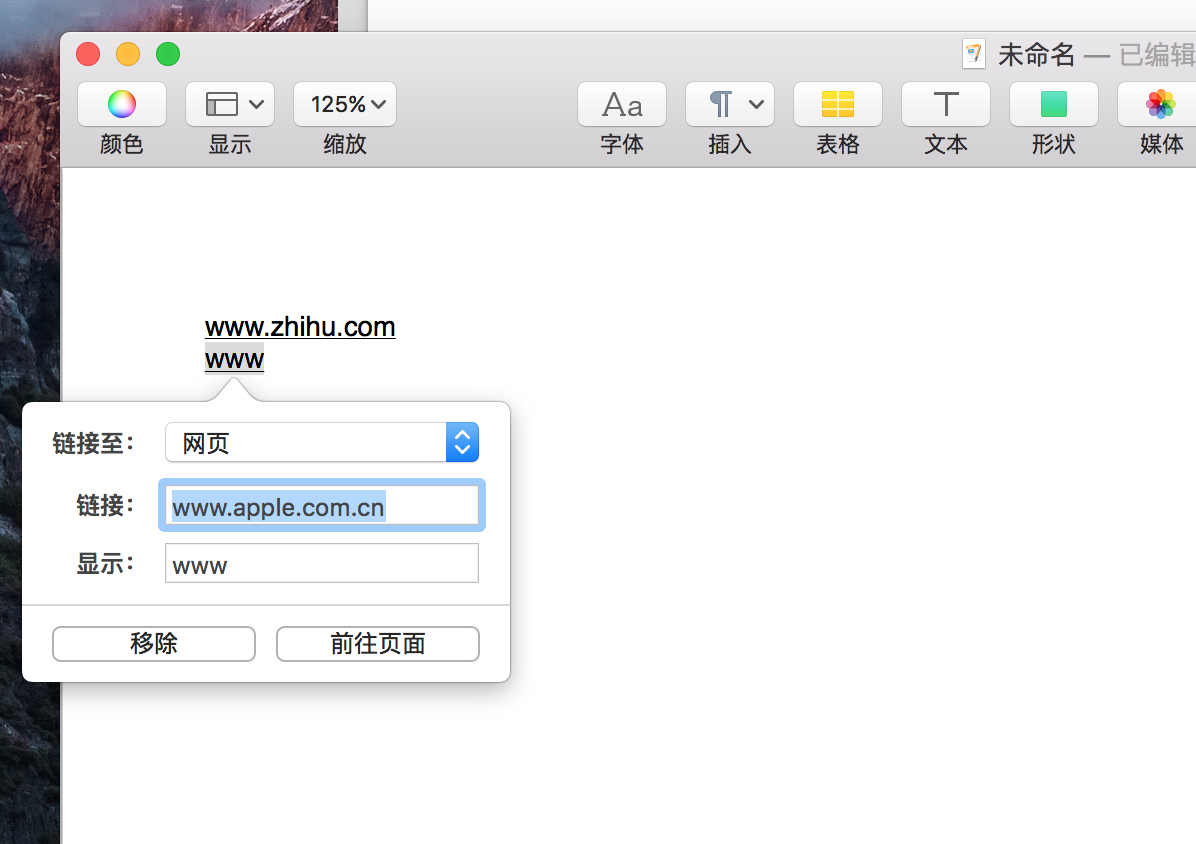
Task: Add a text box with 文本 icon
Action: click(946, 104)
